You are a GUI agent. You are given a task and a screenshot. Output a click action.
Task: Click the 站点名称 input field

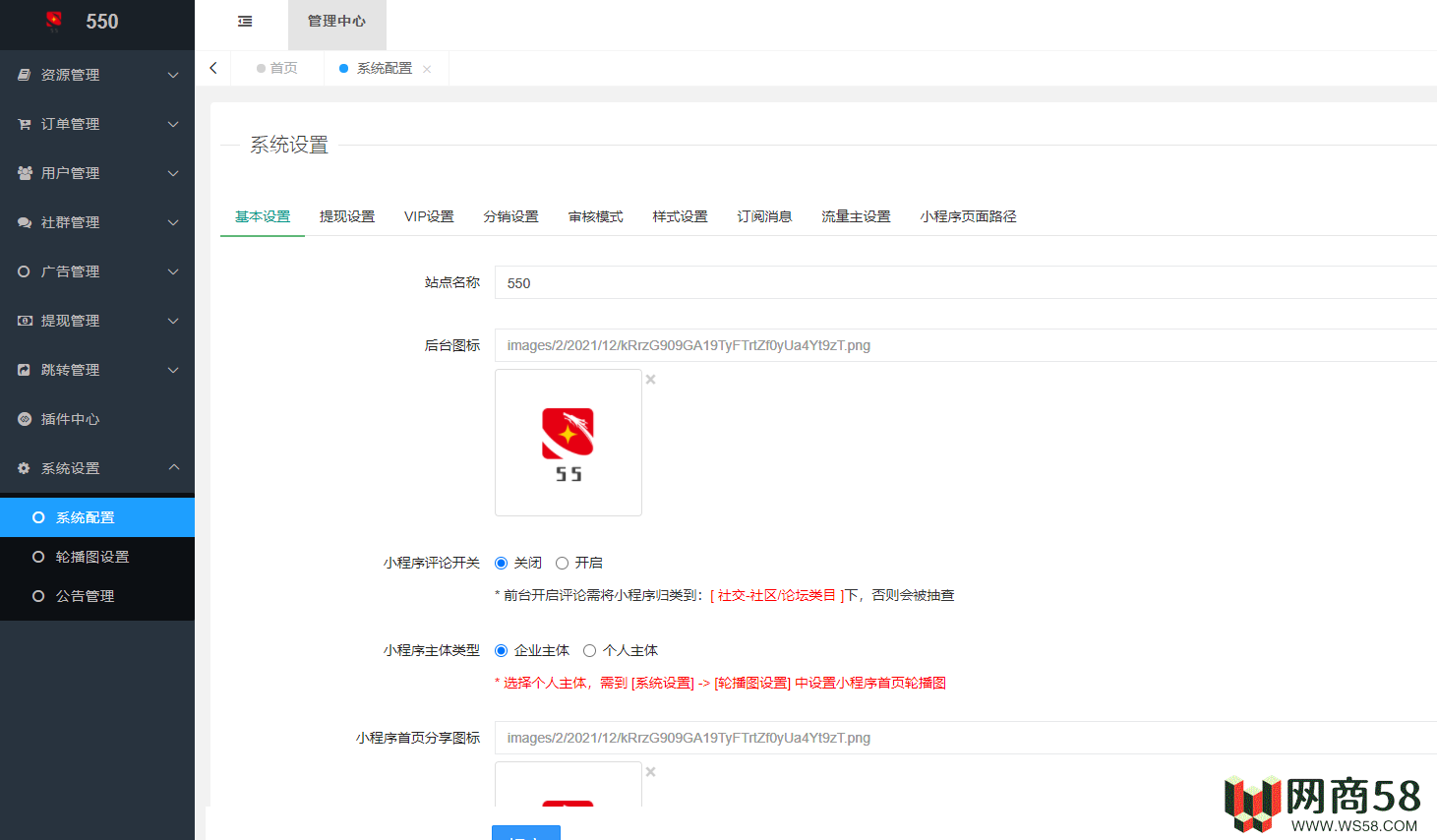(966, 282)
